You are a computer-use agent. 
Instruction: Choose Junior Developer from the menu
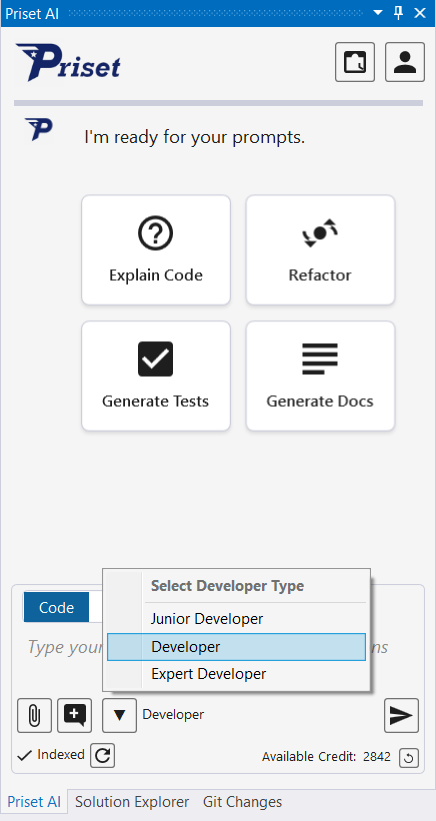237,619
